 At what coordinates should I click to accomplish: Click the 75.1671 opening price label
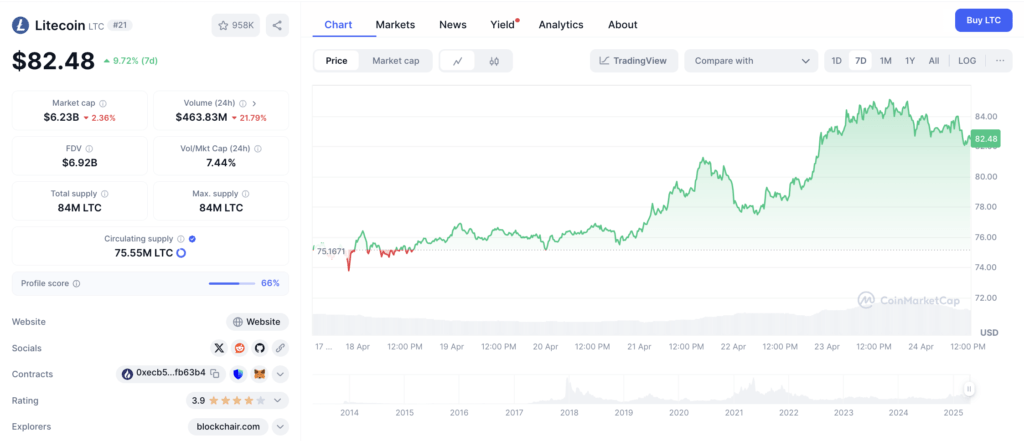330,251
